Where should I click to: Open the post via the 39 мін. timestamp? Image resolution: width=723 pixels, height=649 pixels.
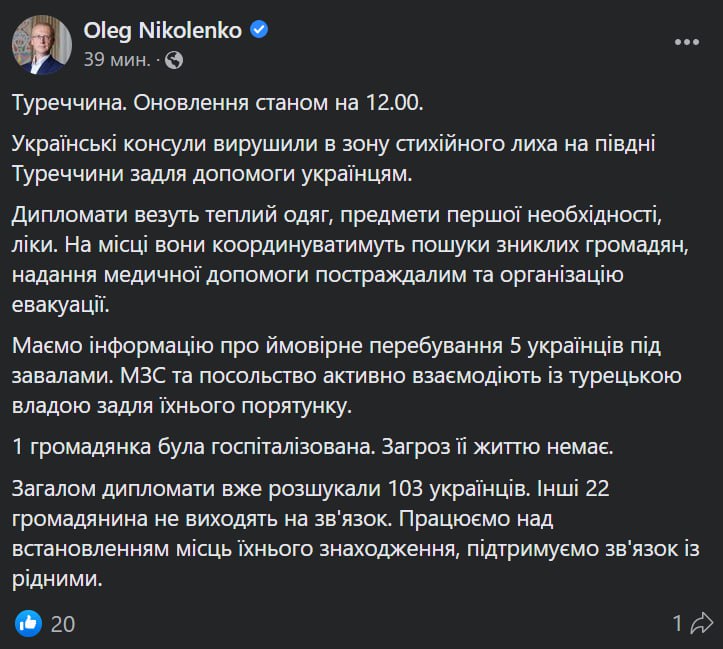coord(117,59)
